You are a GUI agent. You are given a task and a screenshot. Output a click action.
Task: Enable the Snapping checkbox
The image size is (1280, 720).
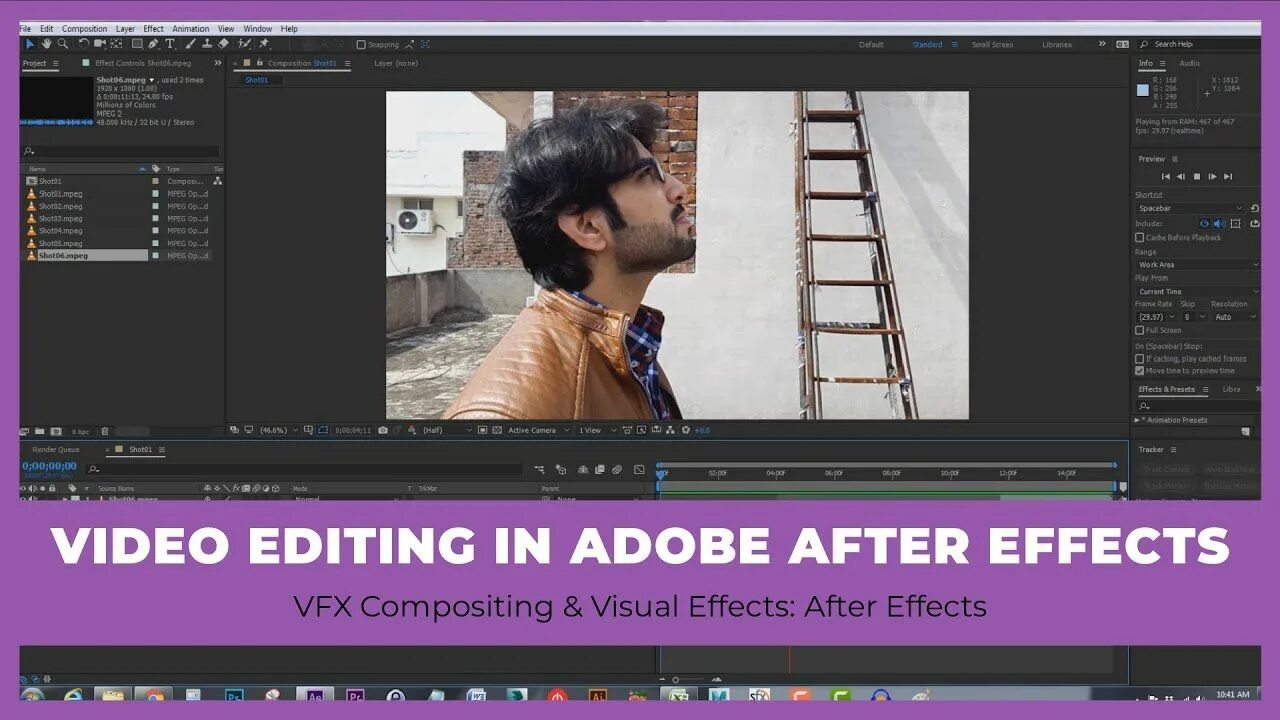pyautogui.click(x=361, y=44)
